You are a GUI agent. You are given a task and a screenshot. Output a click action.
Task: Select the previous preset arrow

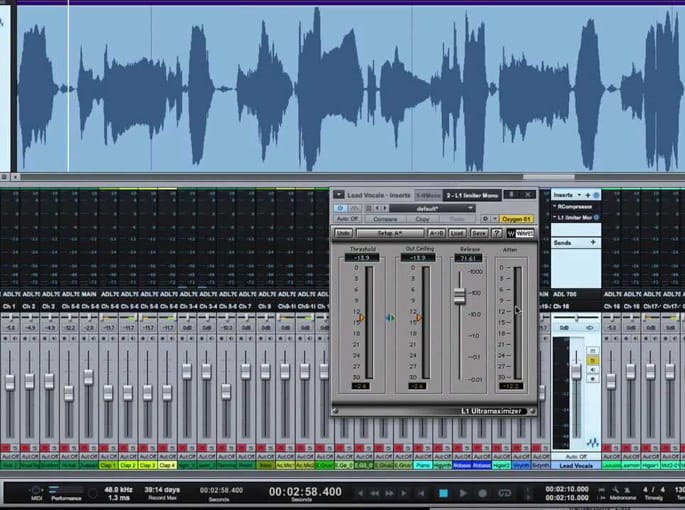[x=377, y=208]
